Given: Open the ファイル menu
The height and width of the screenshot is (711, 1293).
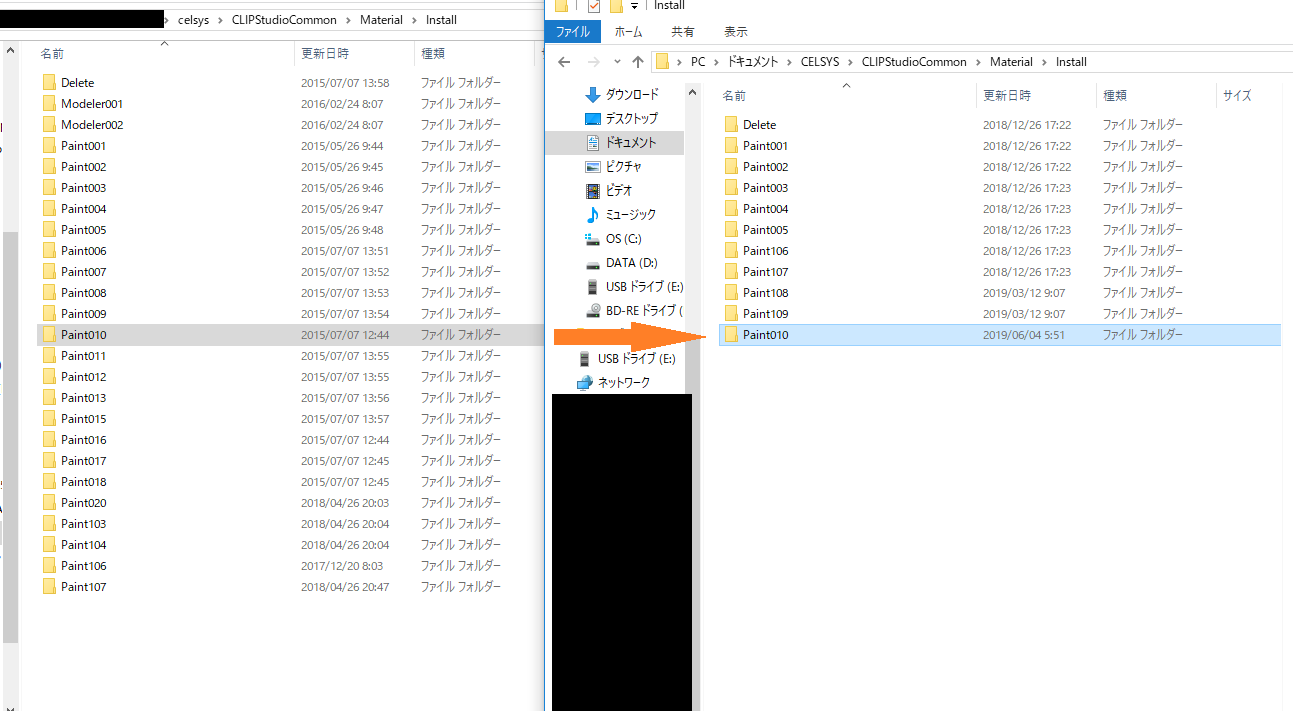Looking at the screenshot, I should [x=572, y=32].
